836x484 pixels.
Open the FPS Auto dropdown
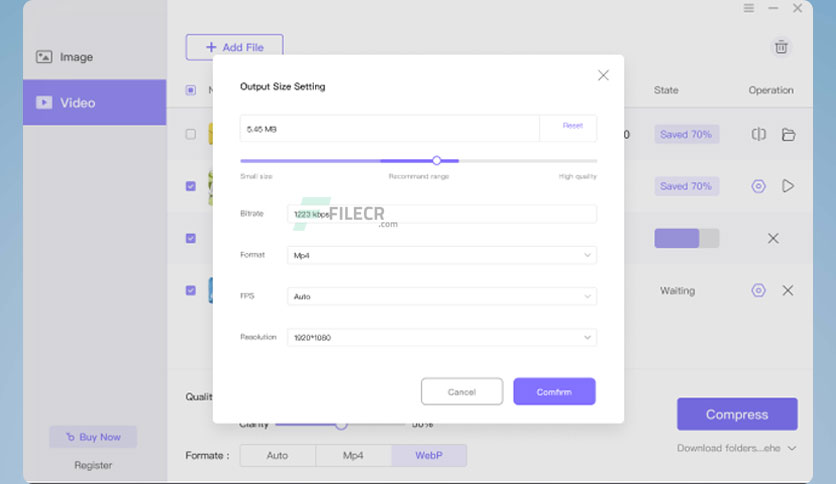point(441,296)
